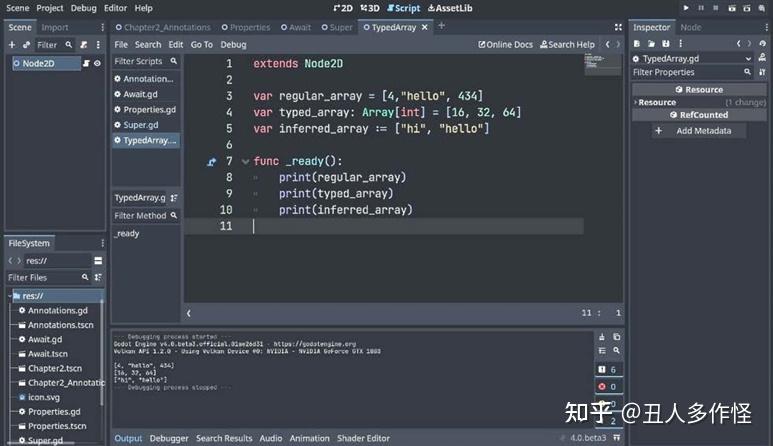Focus the Filter Scripts field

(x=145, y=61)
